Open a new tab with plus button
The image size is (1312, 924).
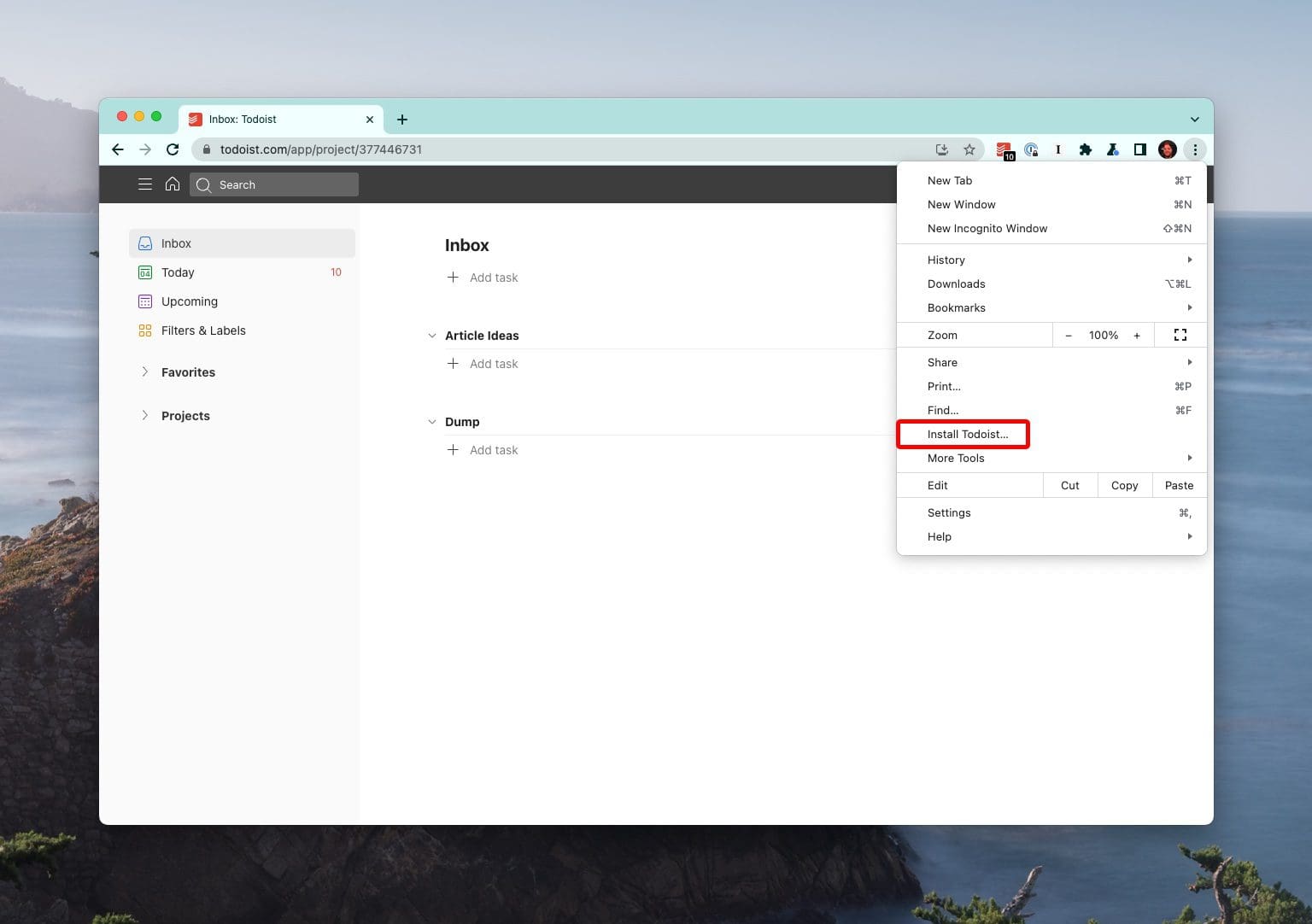pos(402,120)
